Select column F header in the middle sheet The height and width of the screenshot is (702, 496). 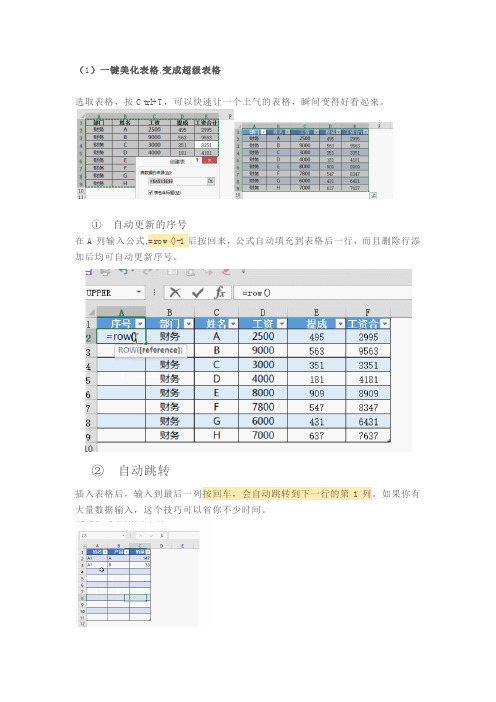coord(368,312)
